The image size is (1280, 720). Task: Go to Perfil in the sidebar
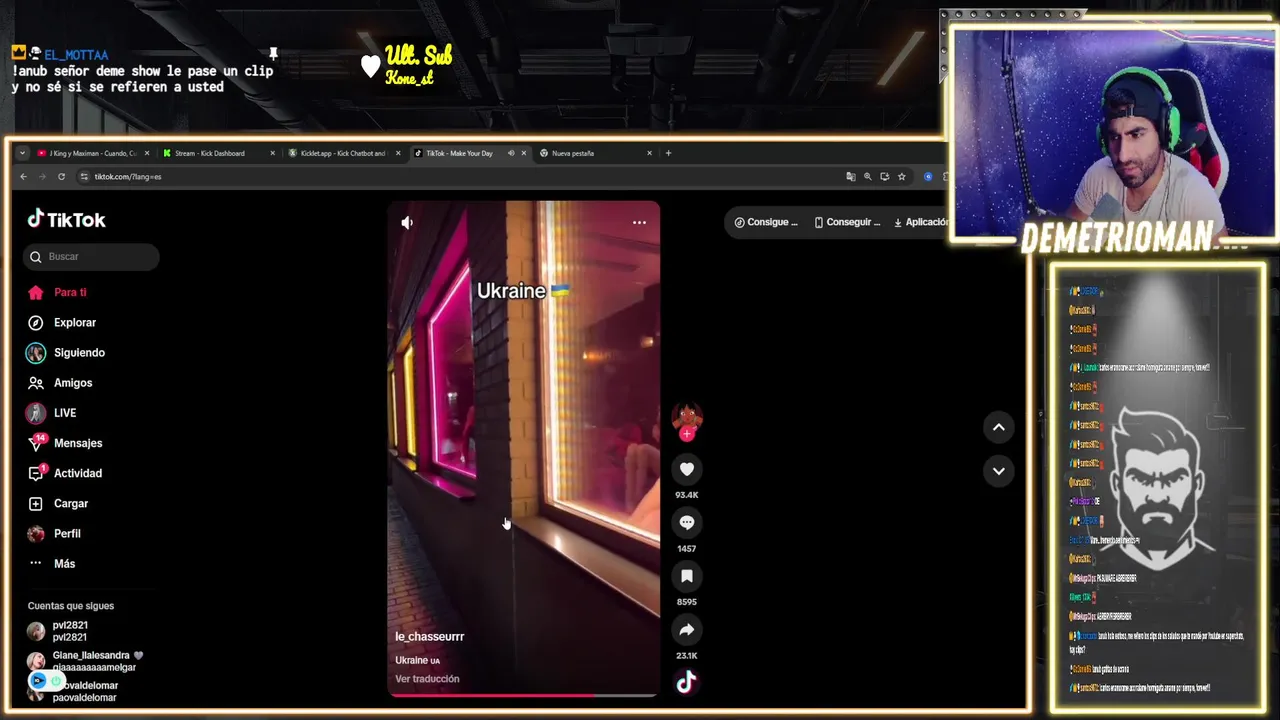click(x=53, y=533)
